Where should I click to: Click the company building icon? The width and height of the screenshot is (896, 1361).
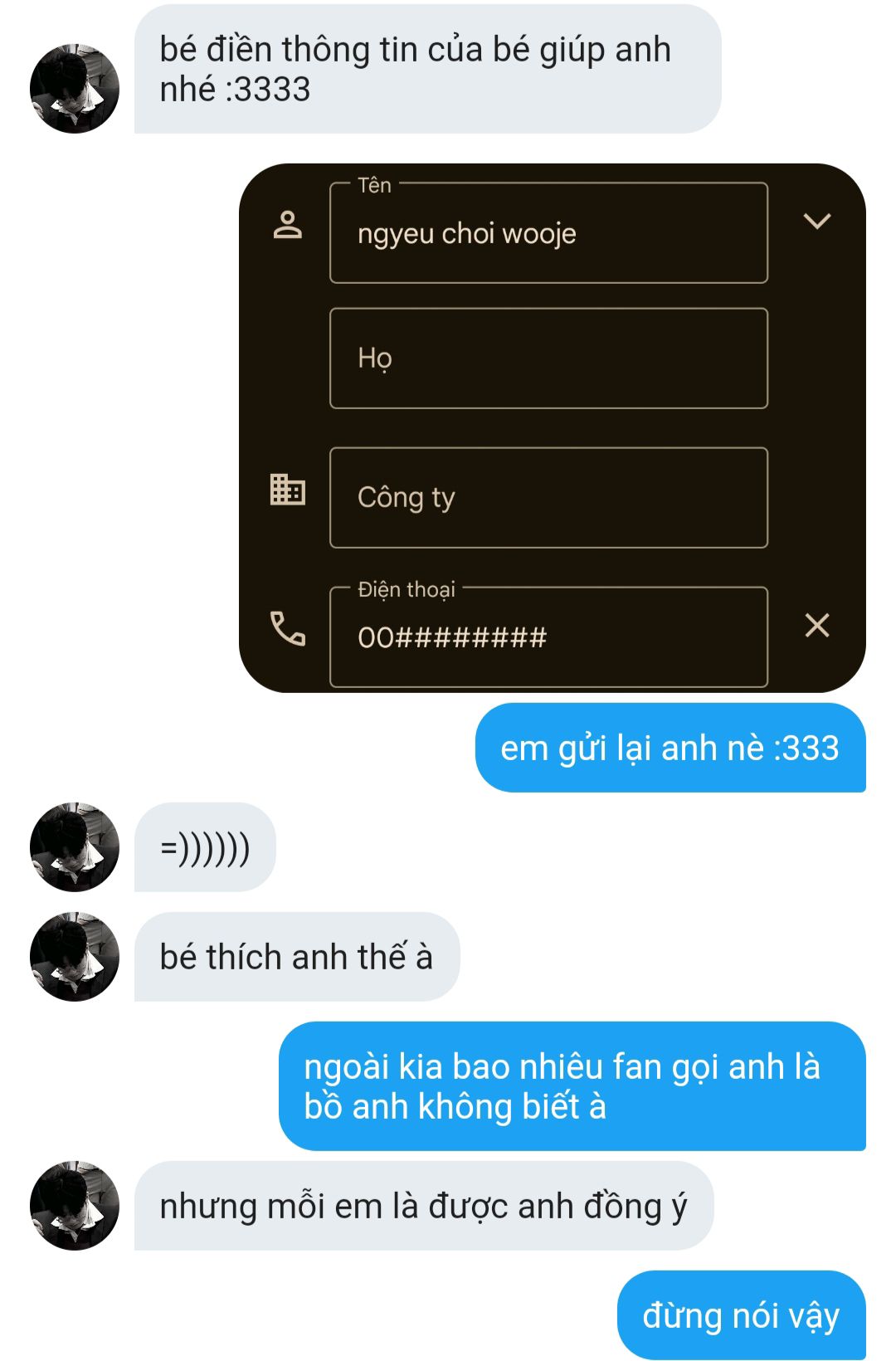pyautogui.click(x=288, y=489)
